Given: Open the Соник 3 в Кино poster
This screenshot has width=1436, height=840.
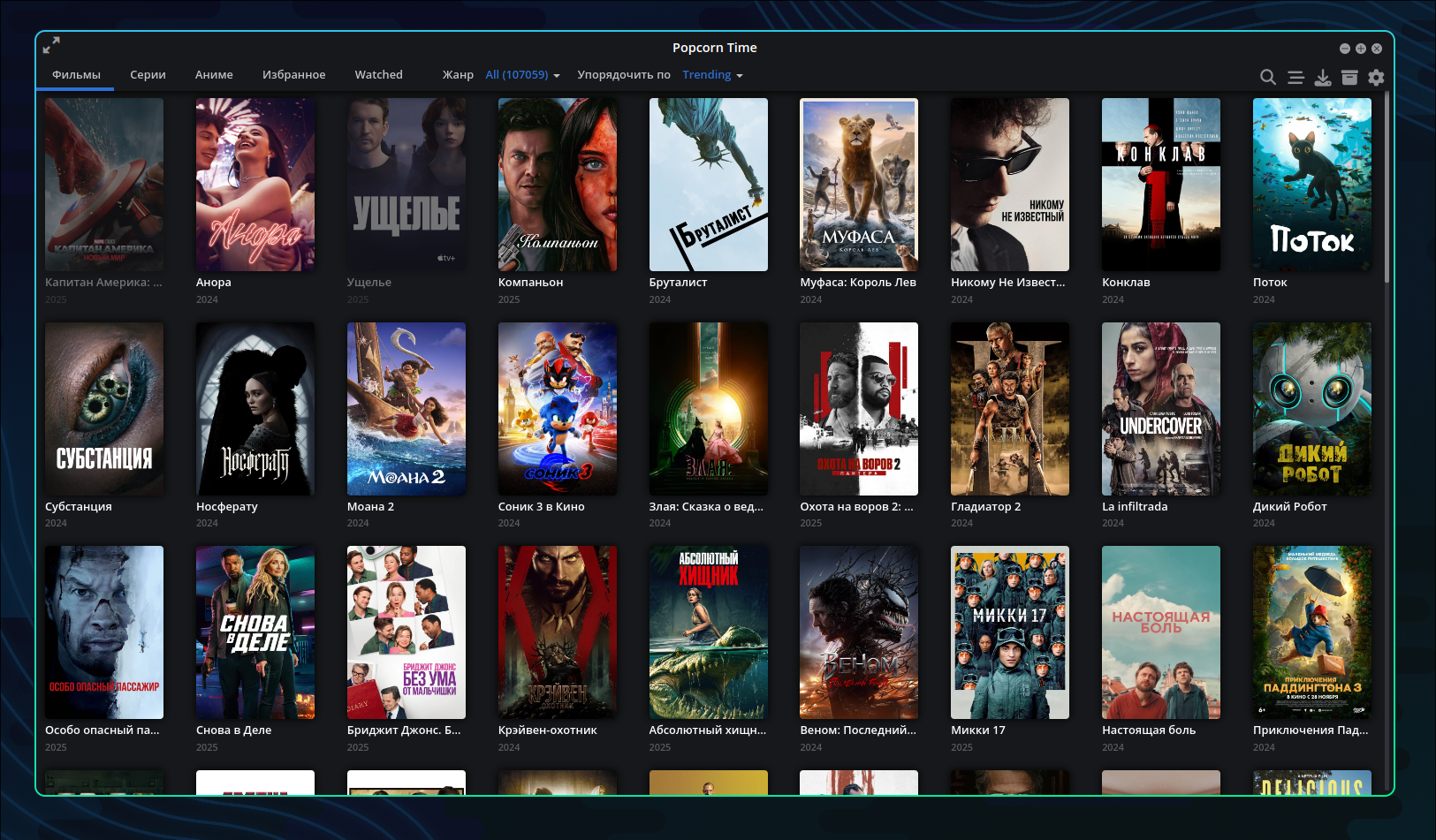Looking at the screenshot, I should (558, 409).
